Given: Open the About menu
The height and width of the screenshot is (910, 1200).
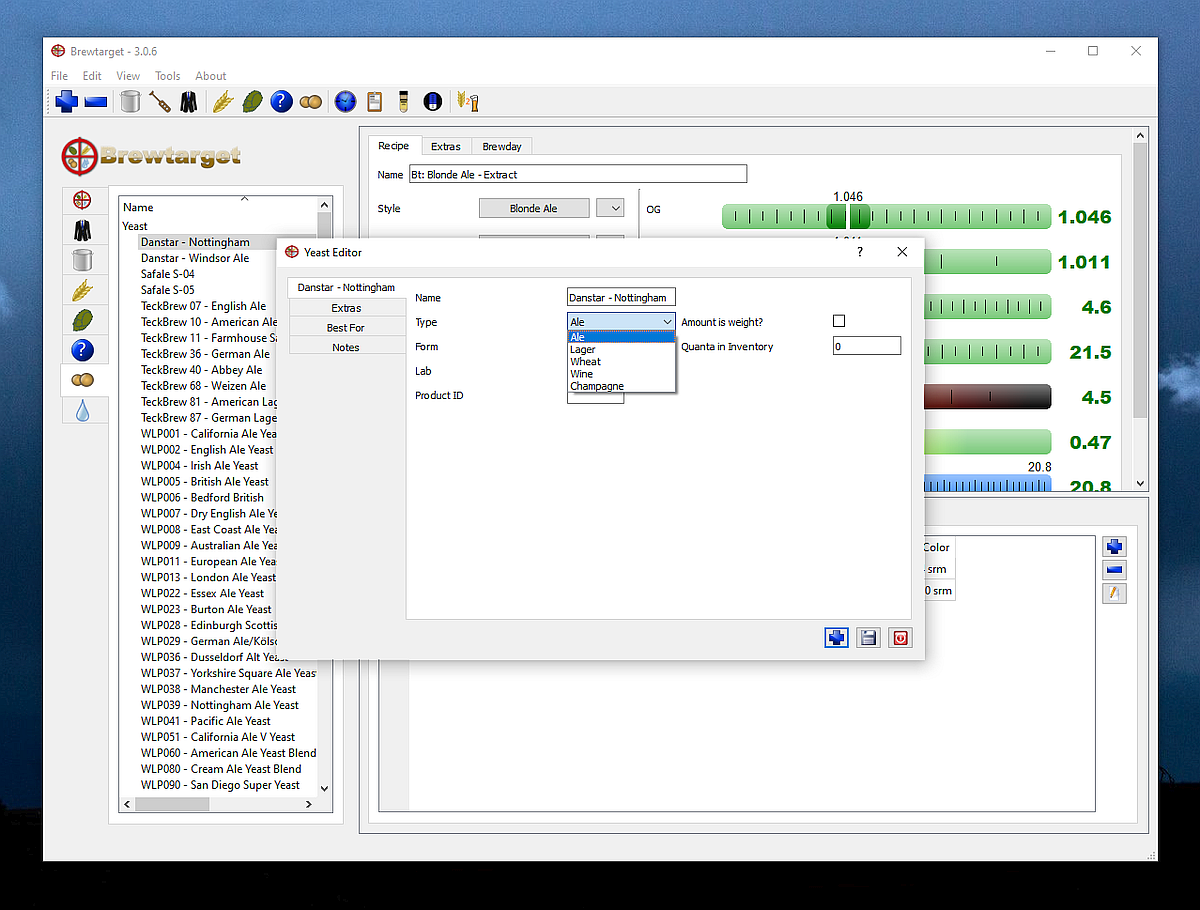Looking at the screenshot, I should (x=211, y=76).
